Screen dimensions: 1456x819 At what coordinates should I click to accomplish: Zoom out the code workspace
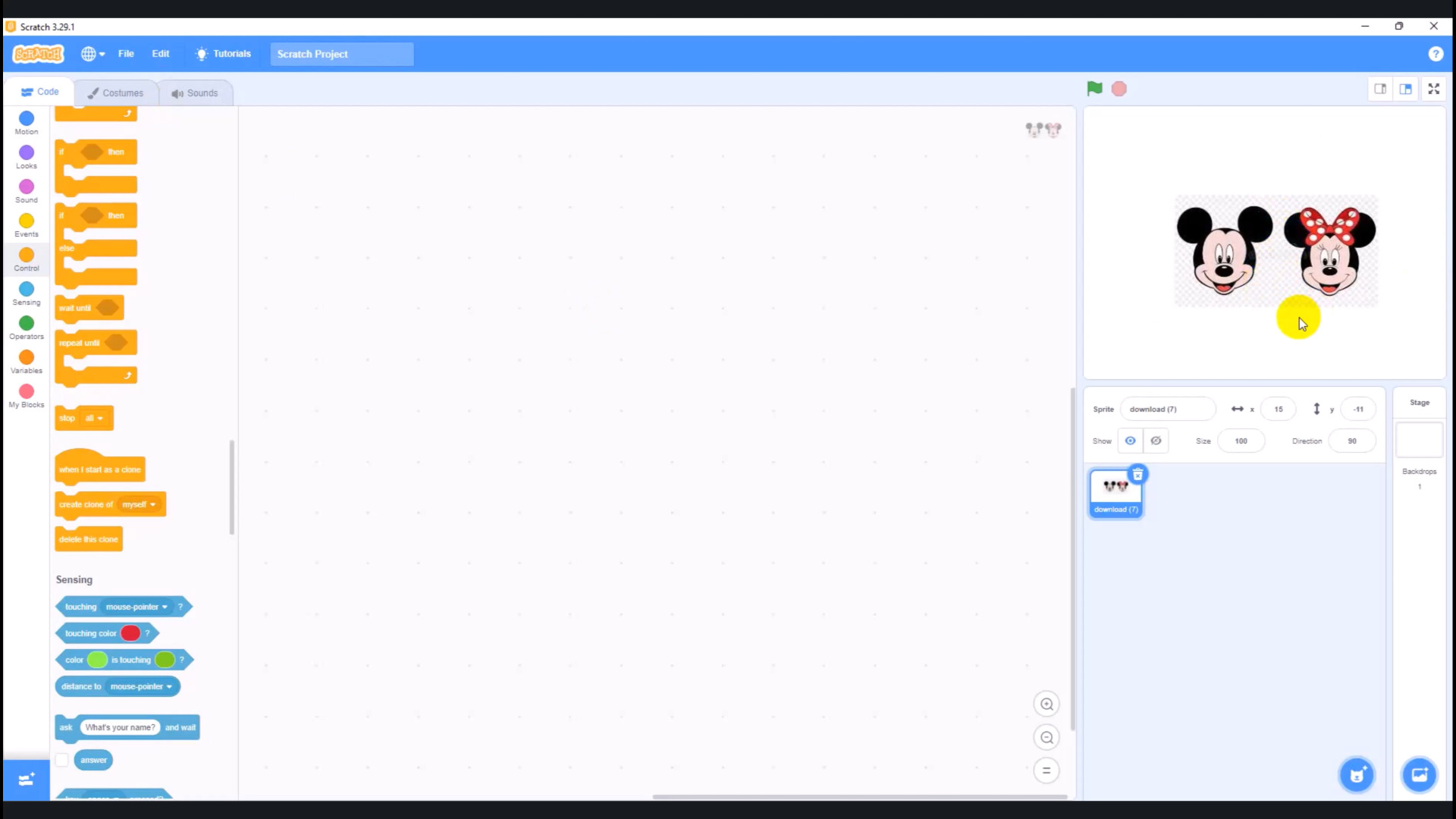point(1046,738)
